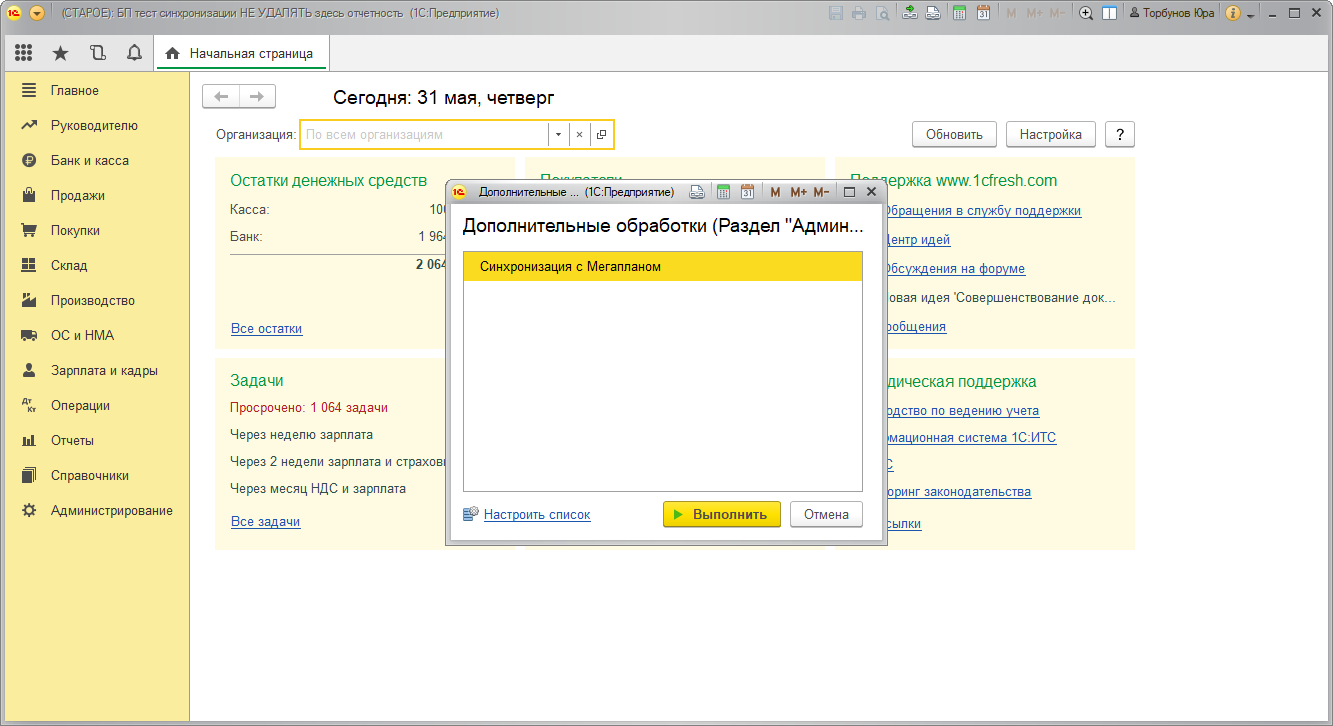Viewport: 1333px width, 726px height.
Task: Click the Выполнить button
Action: (722, 514)
